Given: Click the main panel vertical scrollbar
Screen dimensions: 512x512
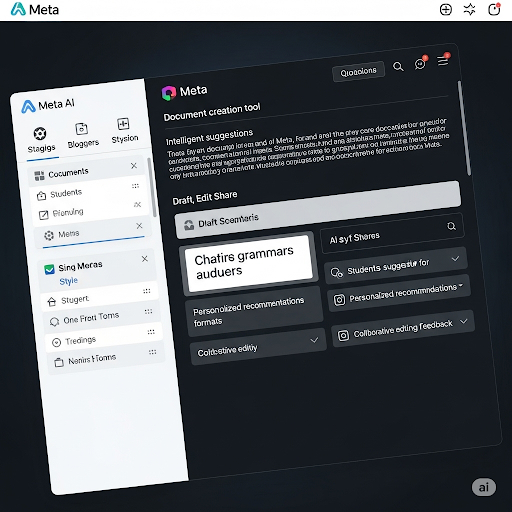Looking at the screenshot, I should pyautogui.click(x=464, y=128).
